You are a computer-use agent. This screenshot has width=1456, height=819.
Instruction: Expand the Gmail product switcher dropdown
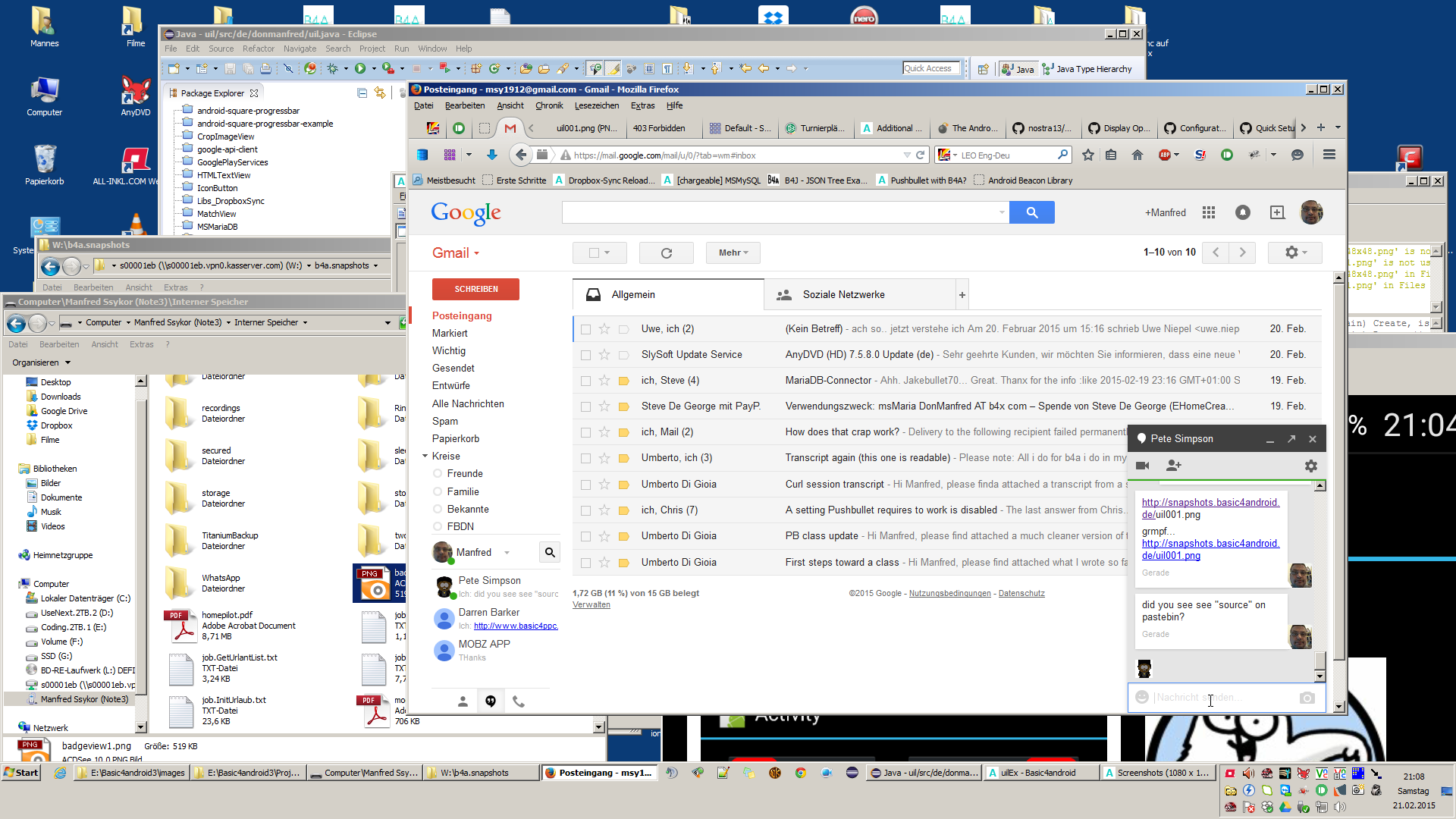click(x=456, y=253)
